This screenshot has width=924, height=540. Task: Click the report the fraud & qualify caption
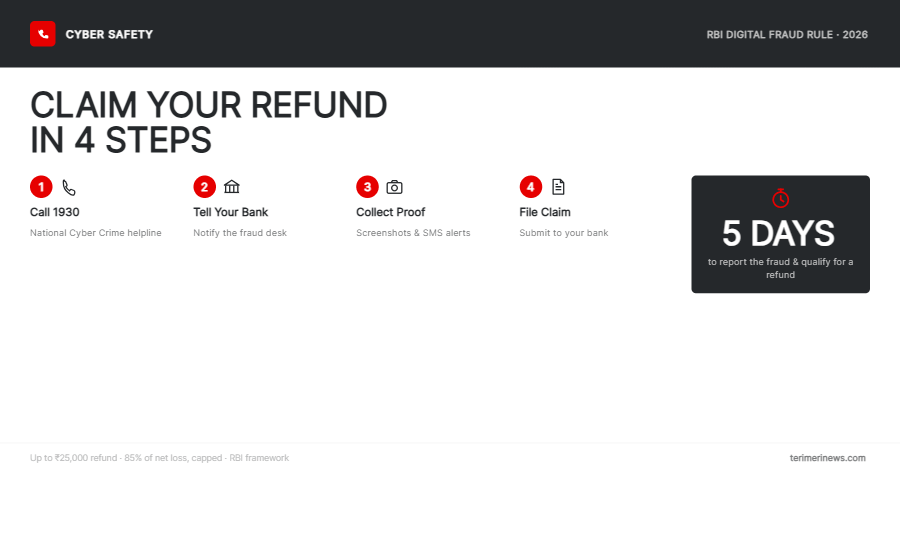[x=780, y=268]
